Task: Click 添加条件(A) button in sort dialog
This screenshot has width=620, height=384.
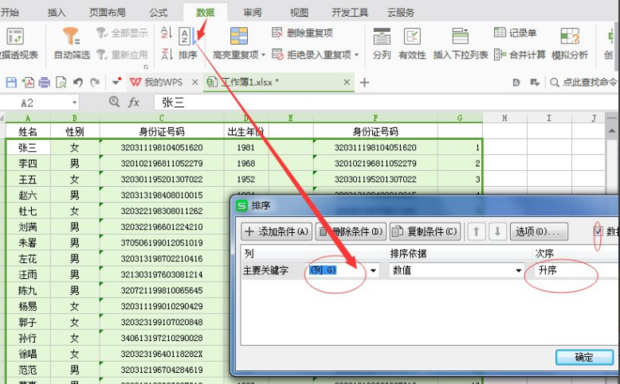Action: 276,231
